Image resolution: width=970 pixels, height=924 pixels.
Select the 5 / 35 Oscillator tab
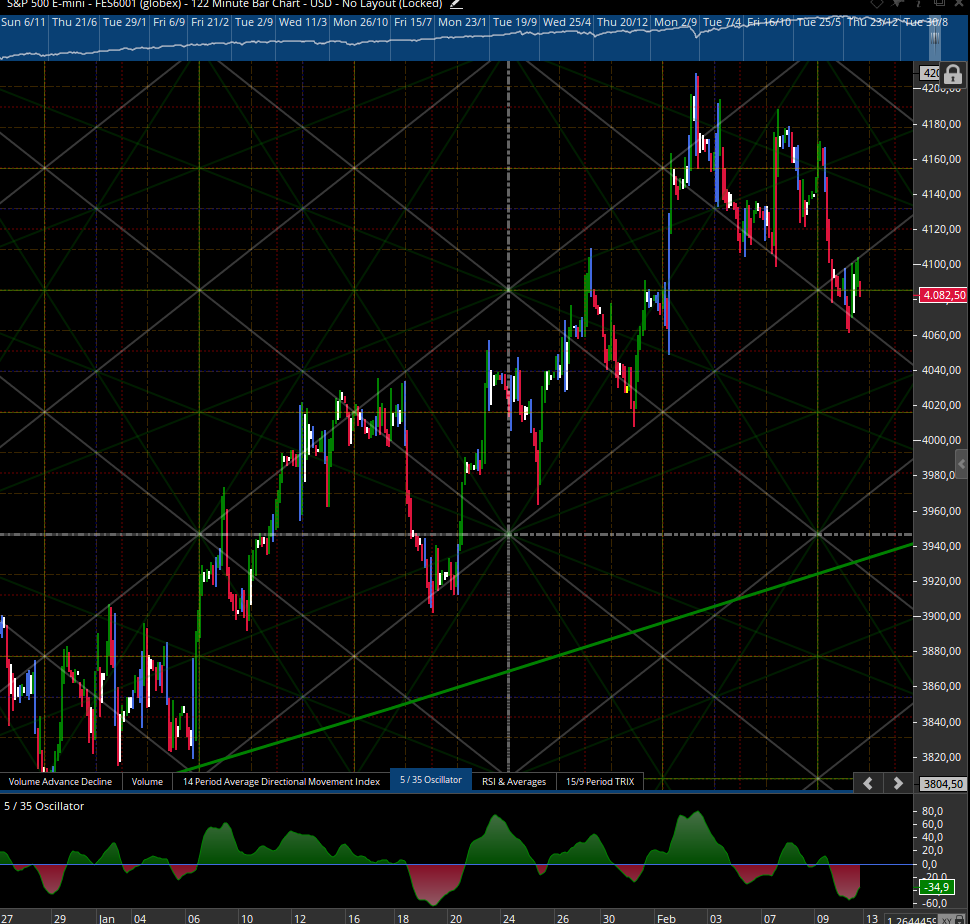431,780
